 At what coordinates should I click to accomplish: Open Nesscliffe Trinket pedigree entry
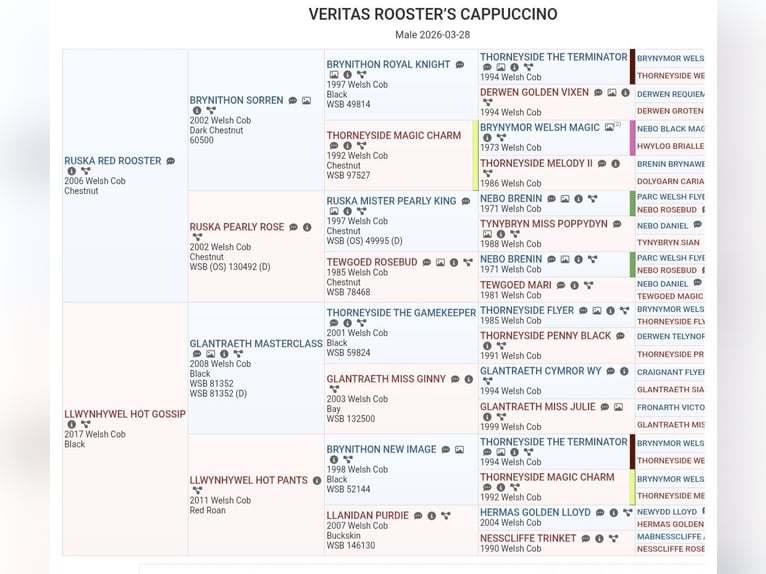(x=528, y=538)
